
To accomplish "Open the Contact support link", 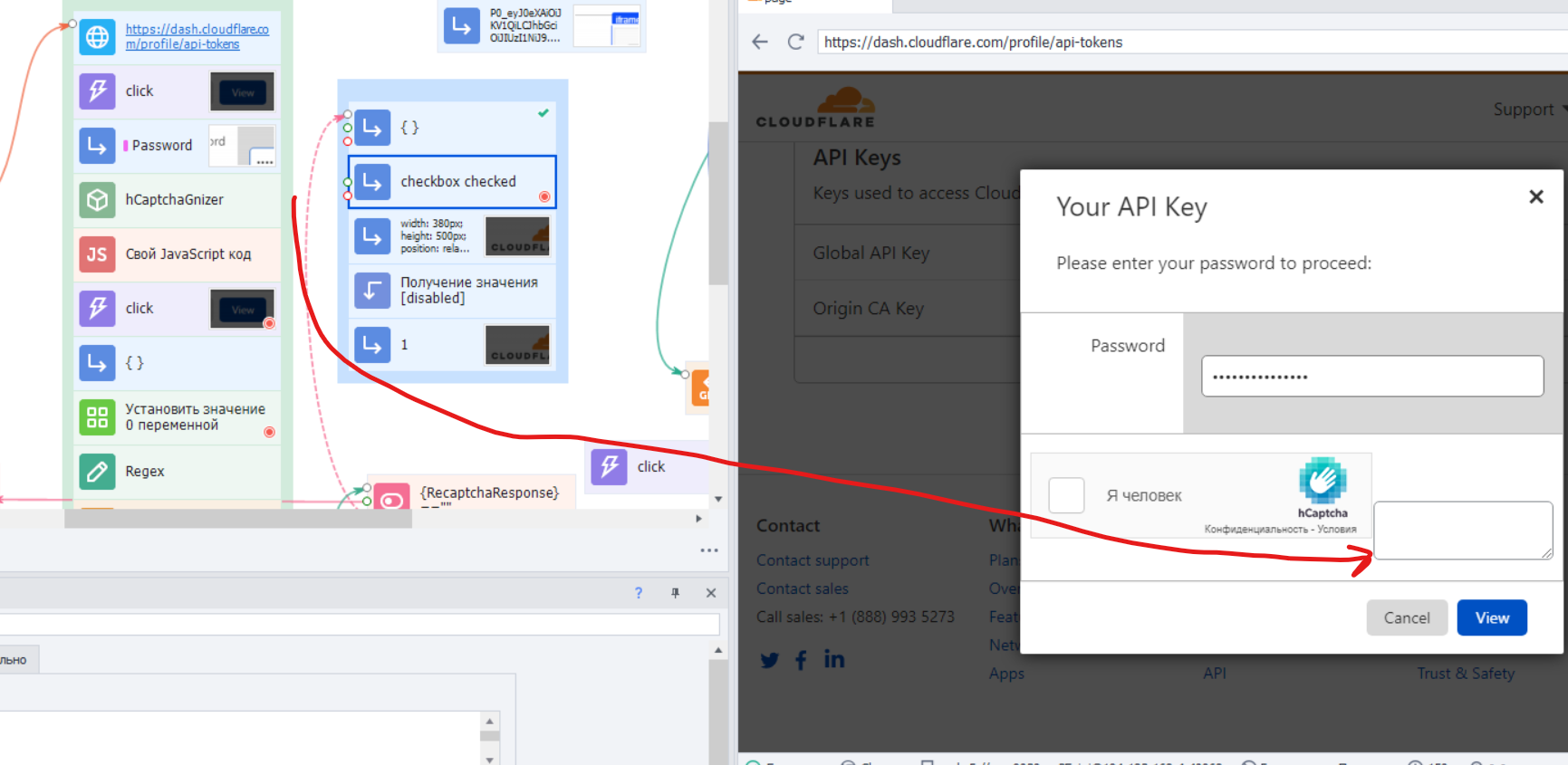I will (x=813, y=560).
